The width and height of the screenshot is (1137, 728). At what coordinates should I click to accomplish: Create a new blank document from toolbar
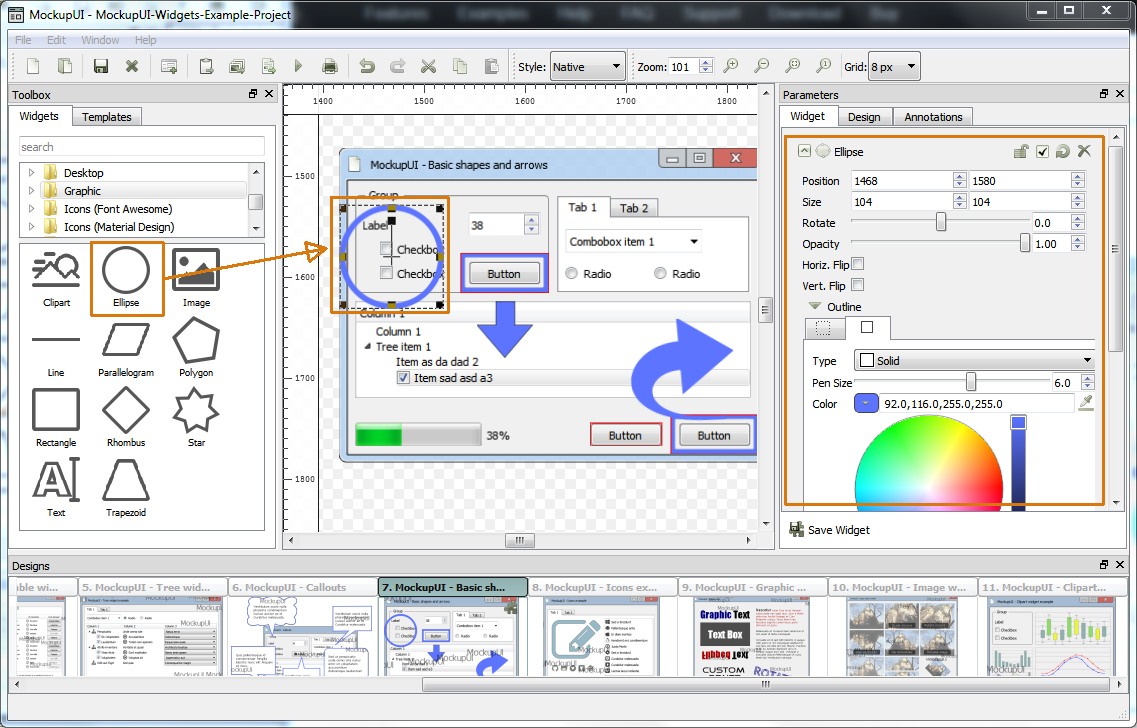(x=33, y=67)
